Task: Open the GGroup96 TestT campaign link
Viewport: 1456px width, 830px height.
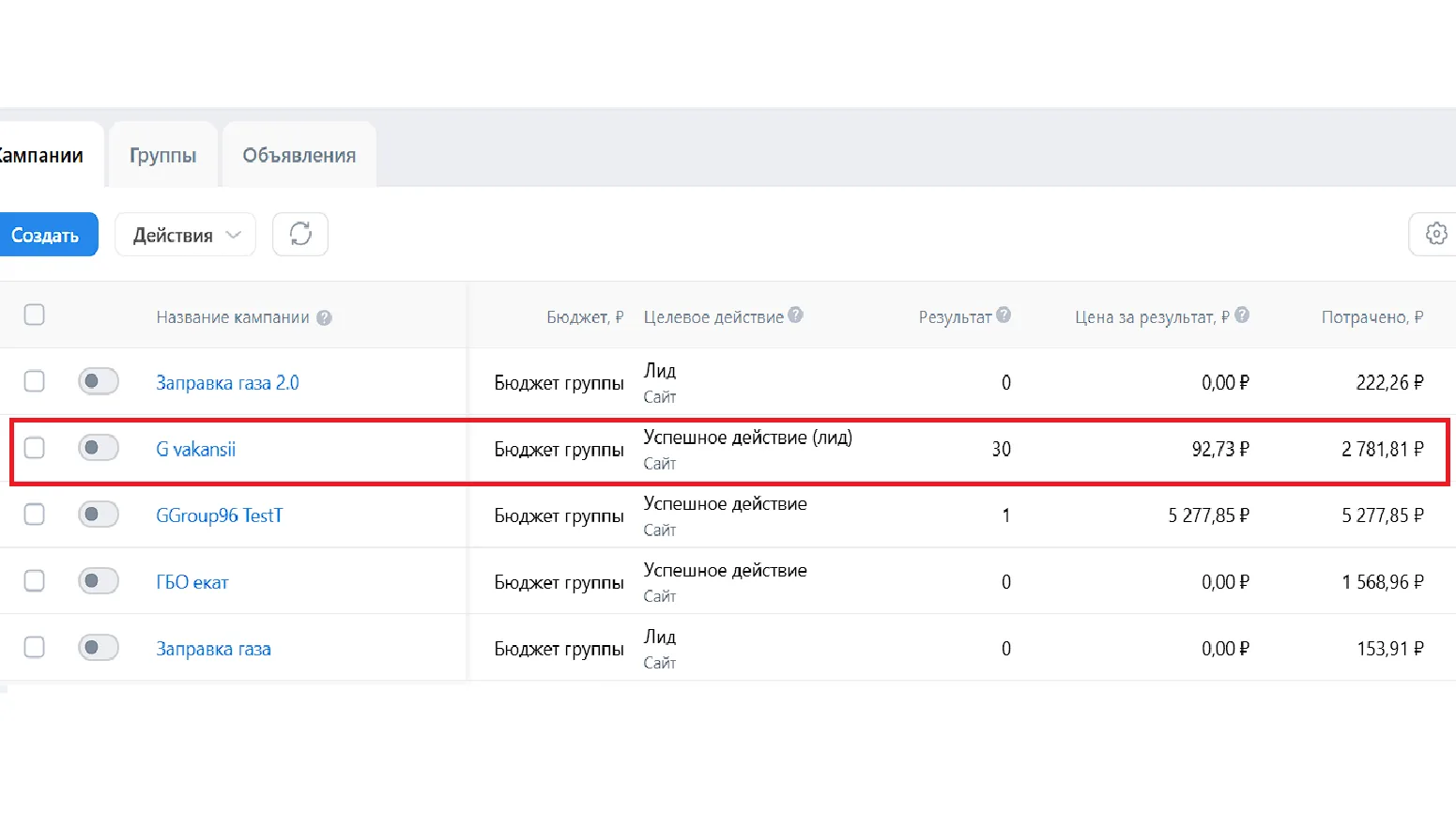Action: click(219, 515)
